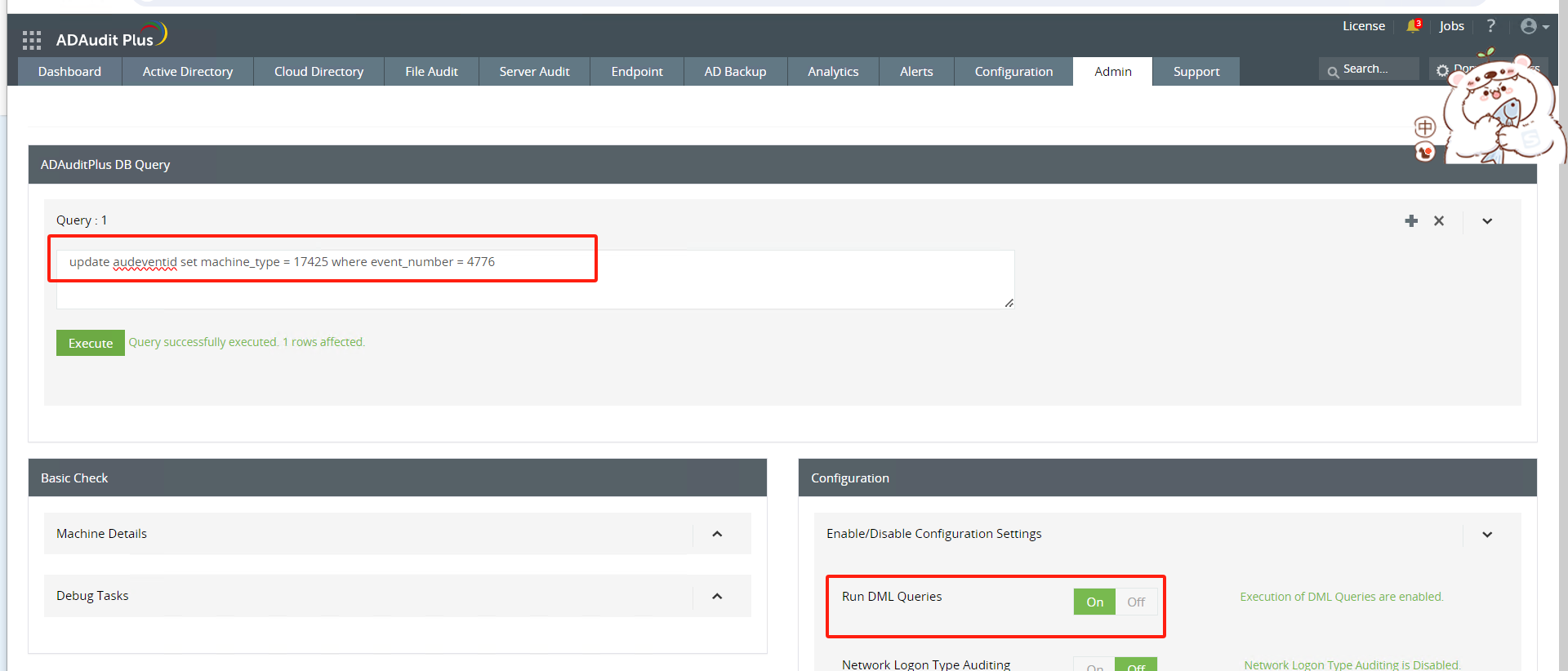Go to the Analytics tab
The image size is (1568, 671).
(x=833, y=71)
